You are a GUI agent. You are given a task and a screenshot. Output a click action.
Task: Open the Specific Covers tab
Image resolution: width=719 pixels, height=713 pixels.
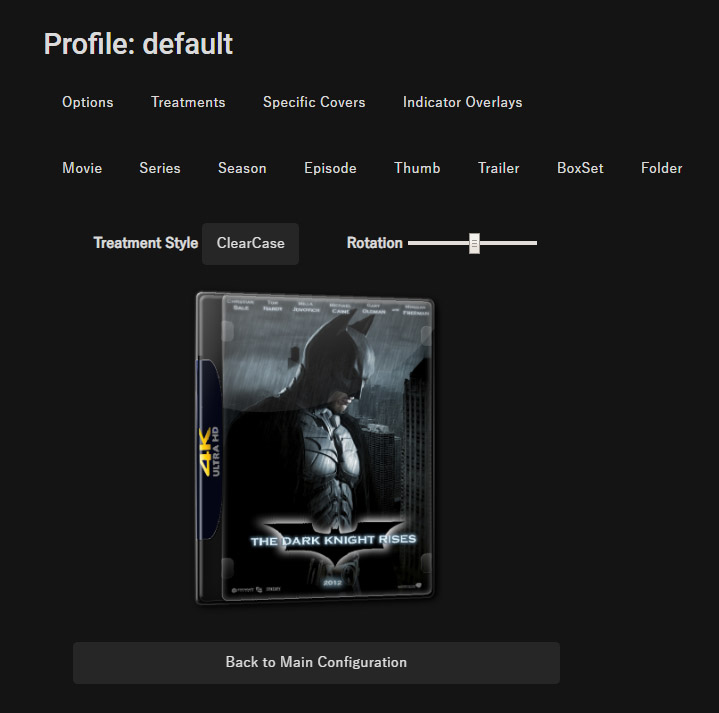pos(314,102)
